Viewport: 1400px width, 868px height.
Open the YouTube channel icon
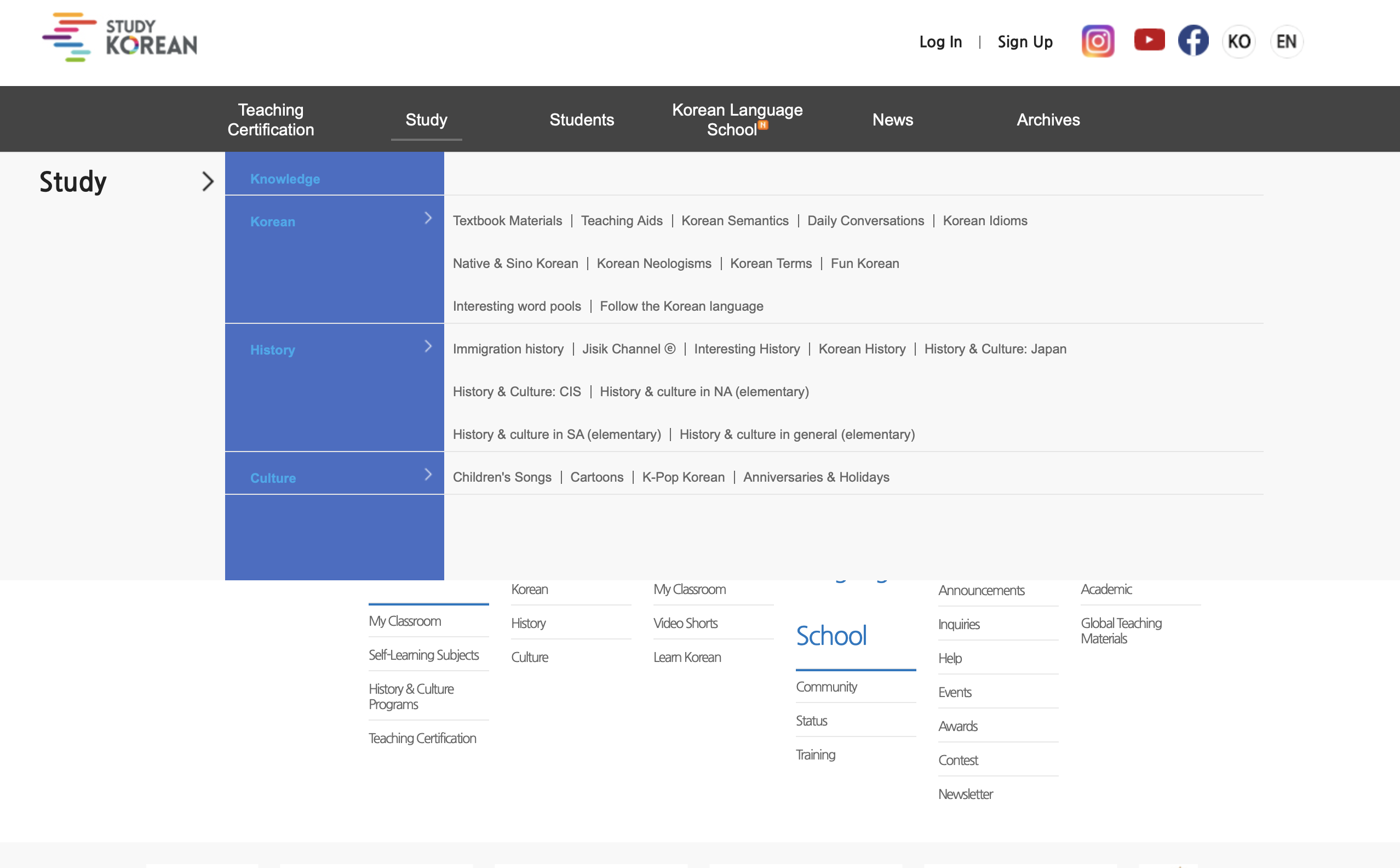(1149, 40)
